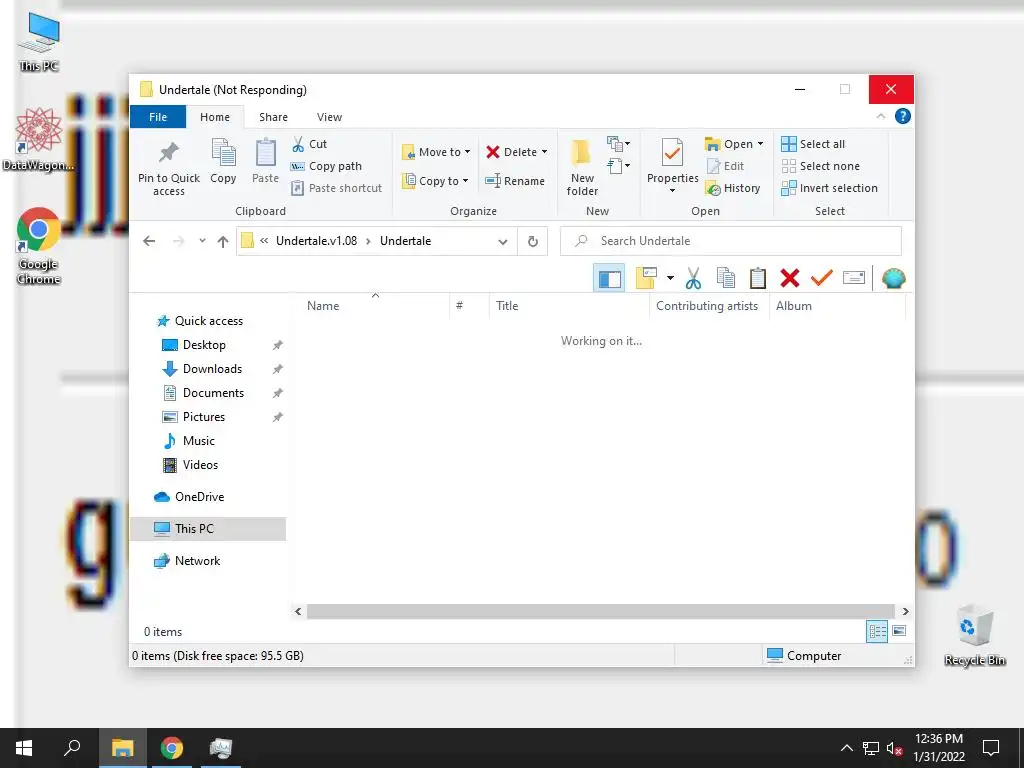Screen dimensions: 1024x768
Task: Open the volume tray icon
Action: coord(895,748)
